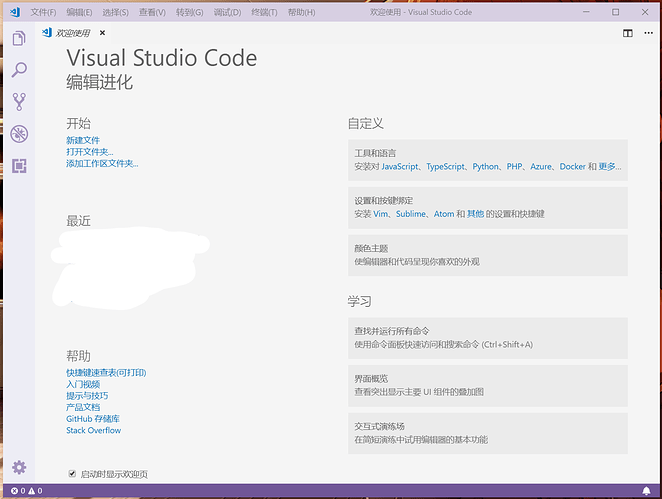Open the Source Control view
Image resolution: width=662 pixels, height=499 pixels.
(x=19, y=102)
